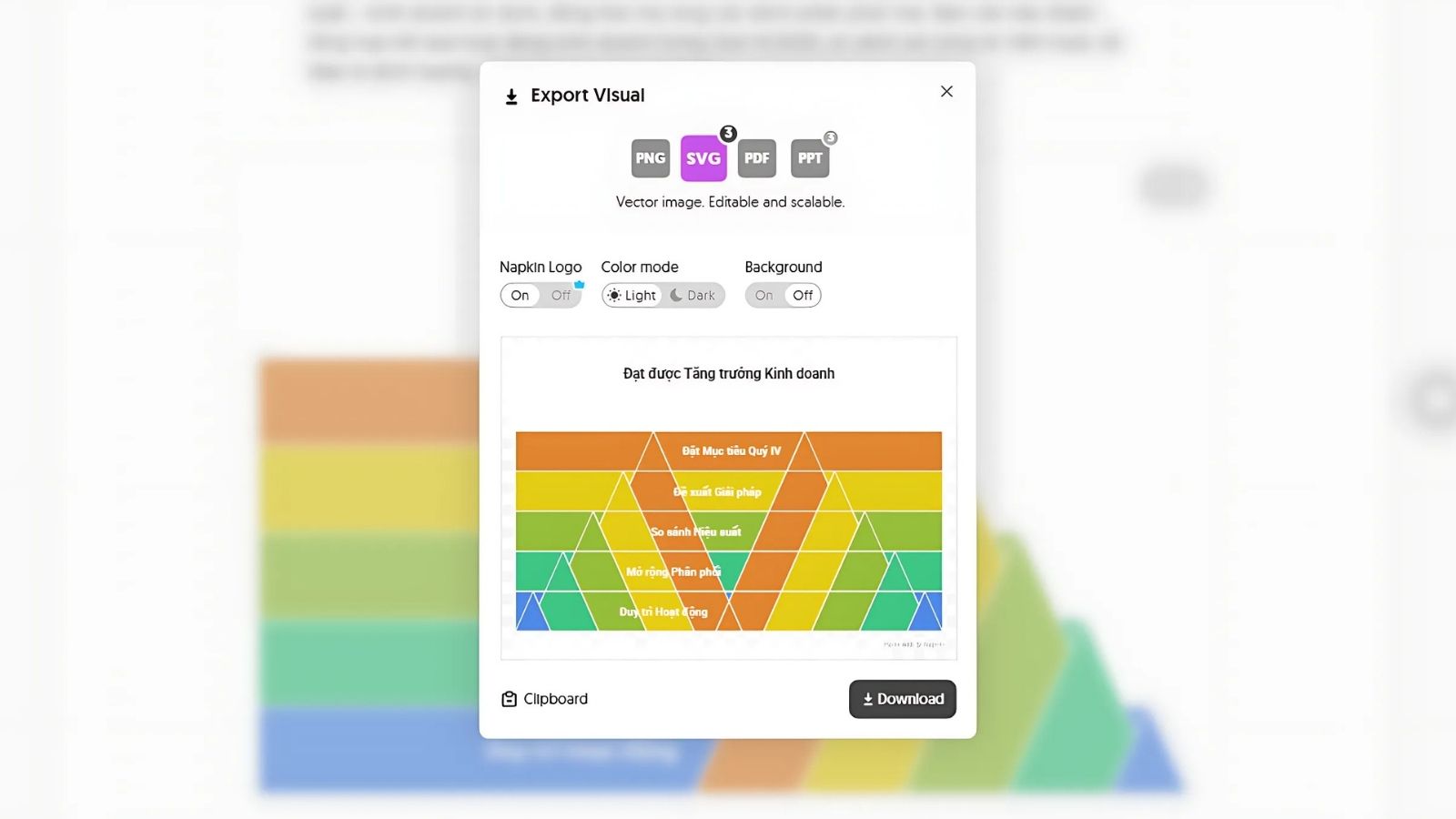
Task: Pick the PDF export format icon
Action: coord(756,158)
